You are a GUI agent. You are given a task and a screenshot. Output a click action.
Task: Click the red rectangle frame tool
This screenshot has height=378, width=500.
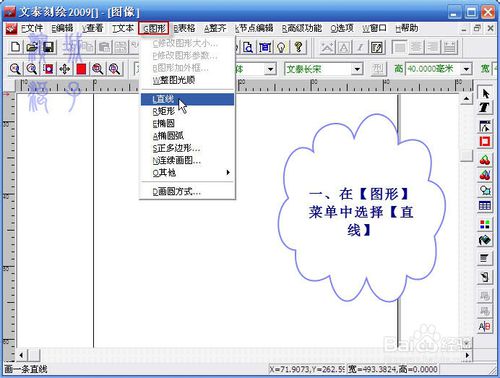485,141
